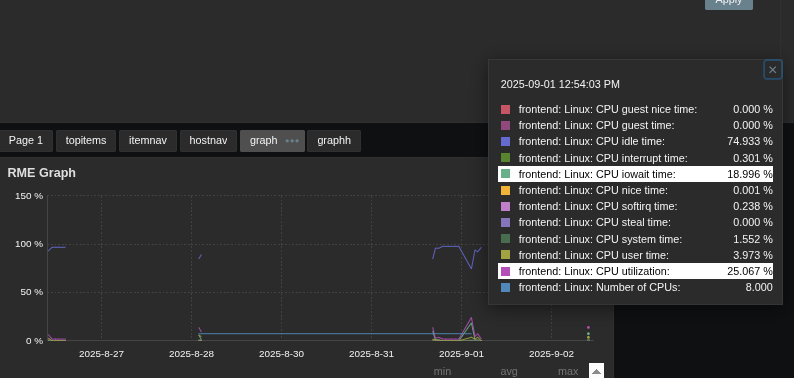Click the CPU interrupt time green swatch
The width and height of the screenshot is (794, 378).
coord(505,158)
